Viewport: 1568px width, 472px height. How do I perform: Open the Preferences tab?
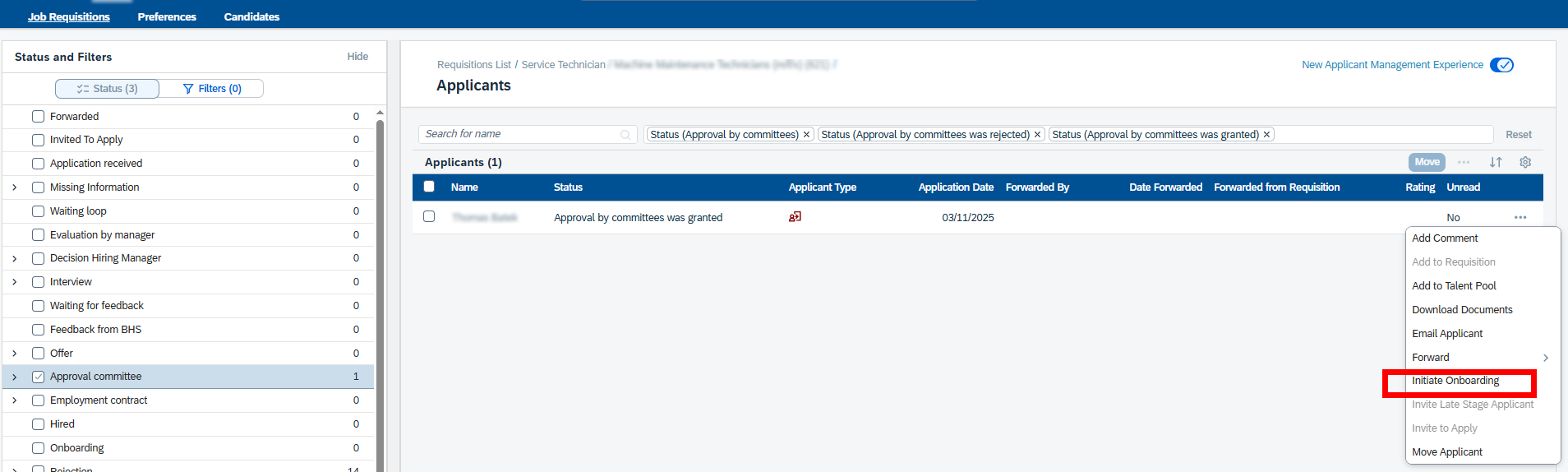coord(167,16)
